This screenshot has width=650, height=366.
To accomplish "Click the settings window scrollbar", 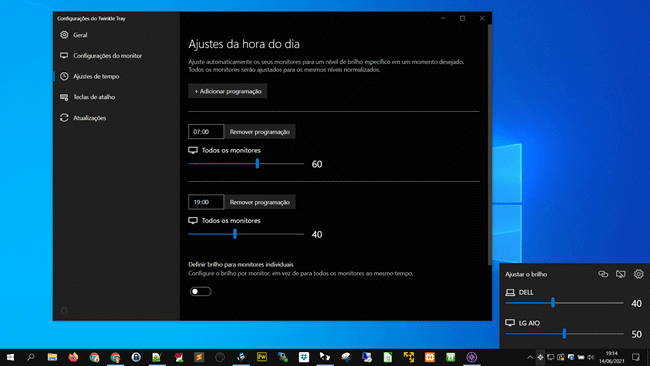I will pos(490,145).
